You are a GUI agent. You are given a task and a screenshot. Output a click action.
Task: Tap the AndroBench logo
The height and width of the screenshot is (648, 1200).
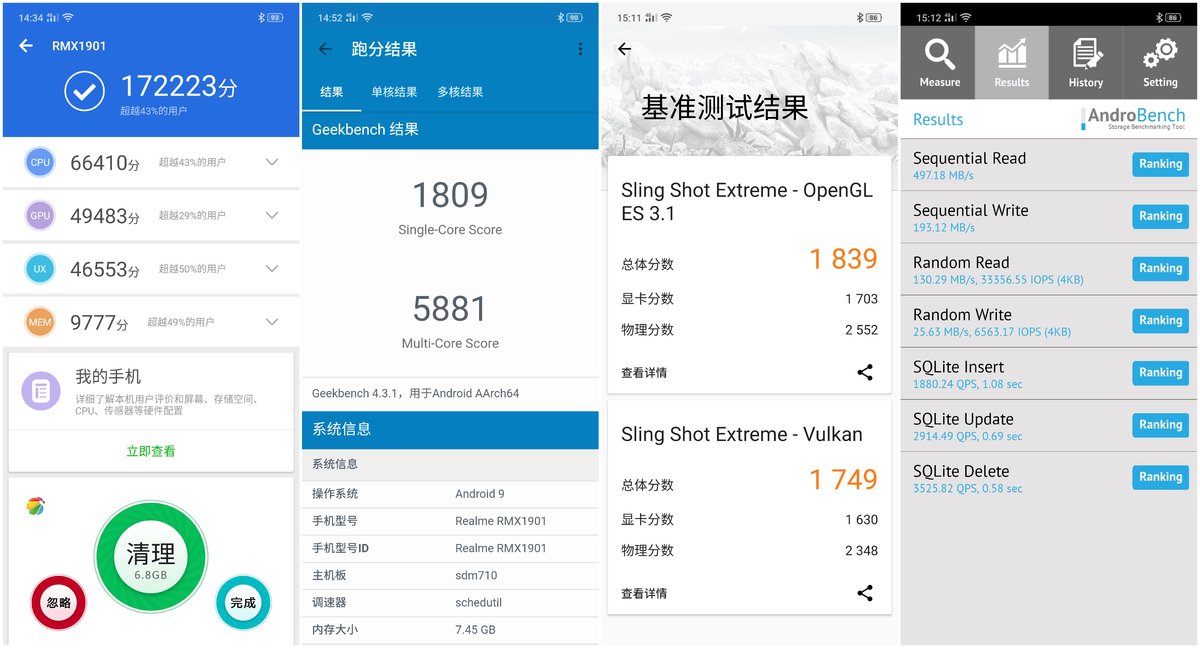point(1133,119)
